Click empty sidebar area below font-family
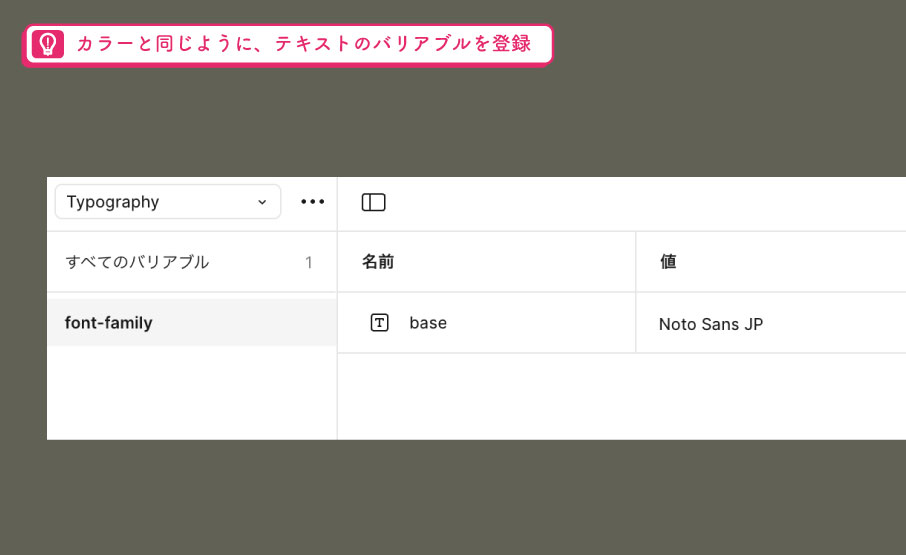The height and width of the screenshot is (555, 906). click(x=192, y=393)
